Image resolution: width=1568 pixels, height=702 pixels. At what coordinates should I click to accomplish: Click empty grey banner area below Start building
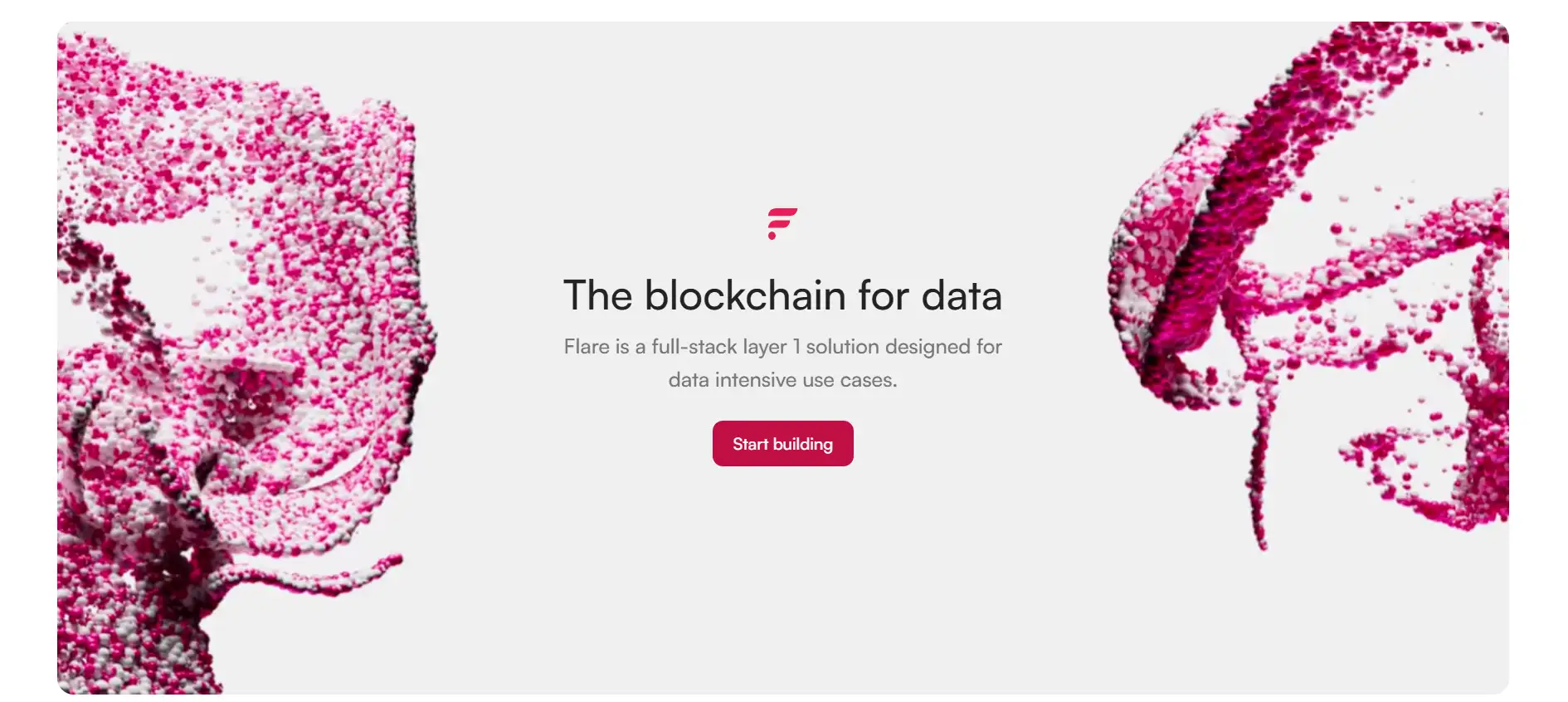pos(782,581)
